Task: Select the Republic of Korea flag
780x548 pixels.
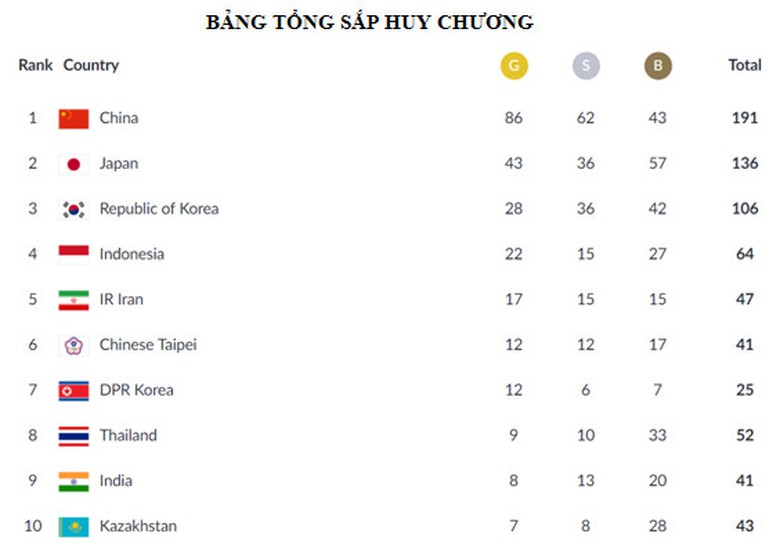Action: point(73,209)
